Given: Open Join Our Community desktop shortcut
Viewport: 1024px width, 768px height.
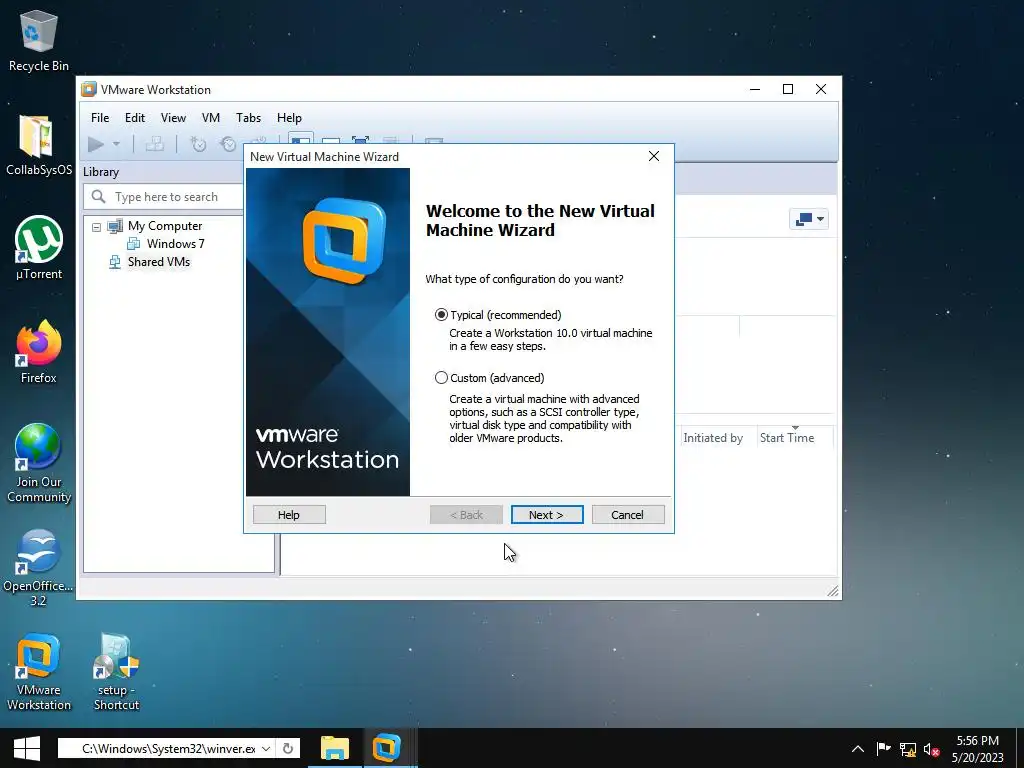Looking at the screenshot, I should coord(38,464).
